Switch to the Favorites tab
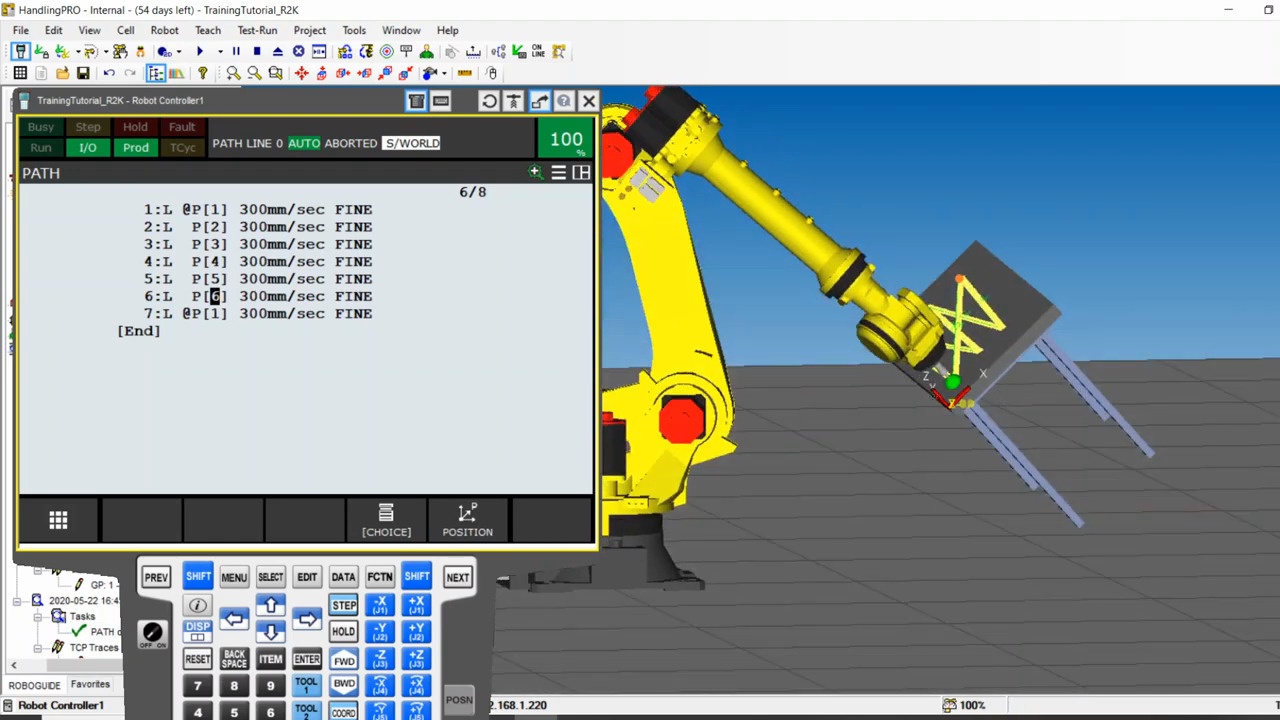1280x720 pixels. pyautogui.click(x=90, y=684)
